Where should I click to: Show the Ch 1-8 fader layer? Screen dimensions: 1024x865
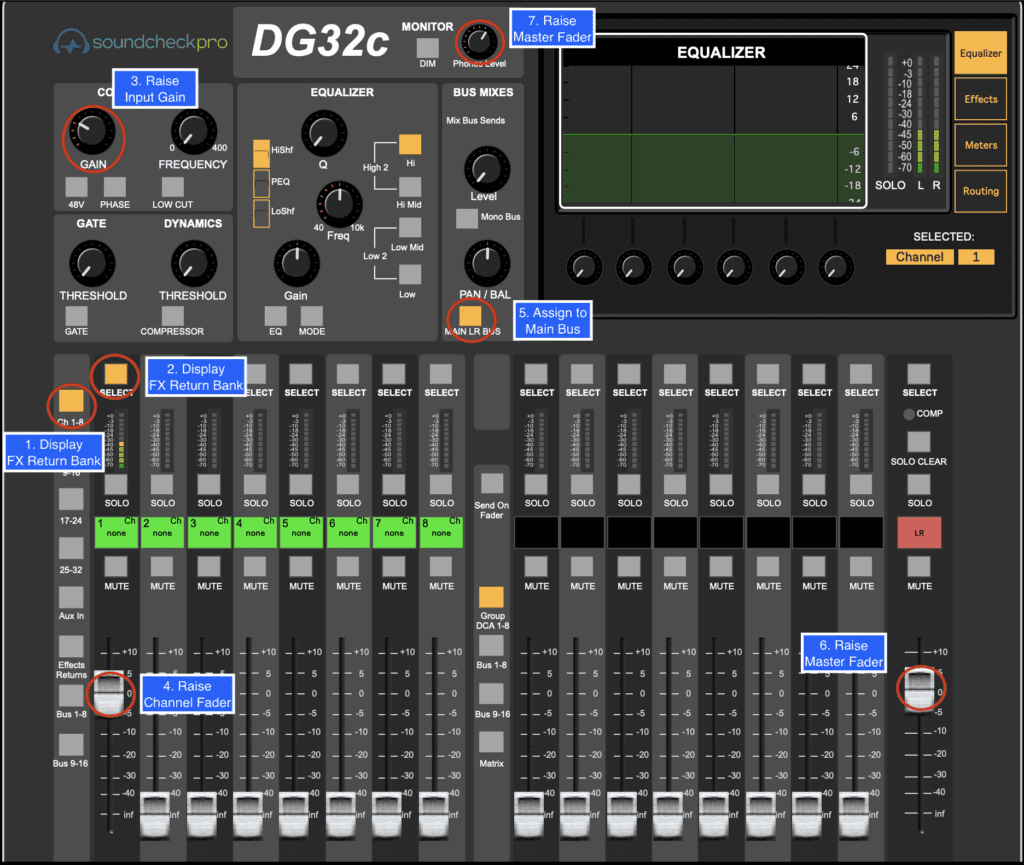[71, 400]
